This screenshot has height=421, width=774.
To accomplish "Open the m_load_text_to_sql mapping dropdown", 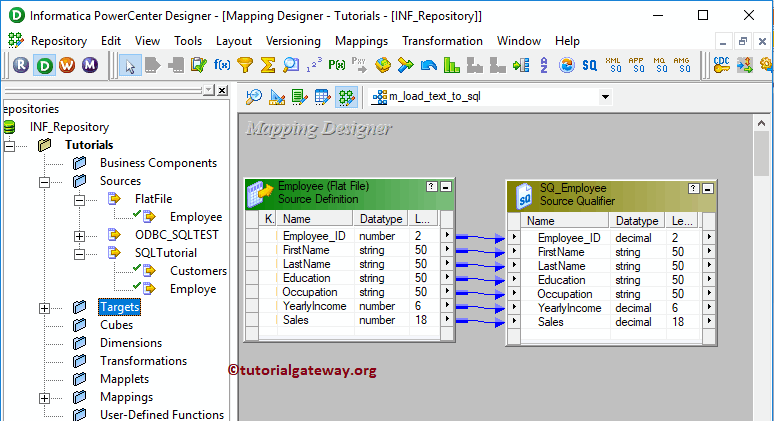I will click(605, 97).
